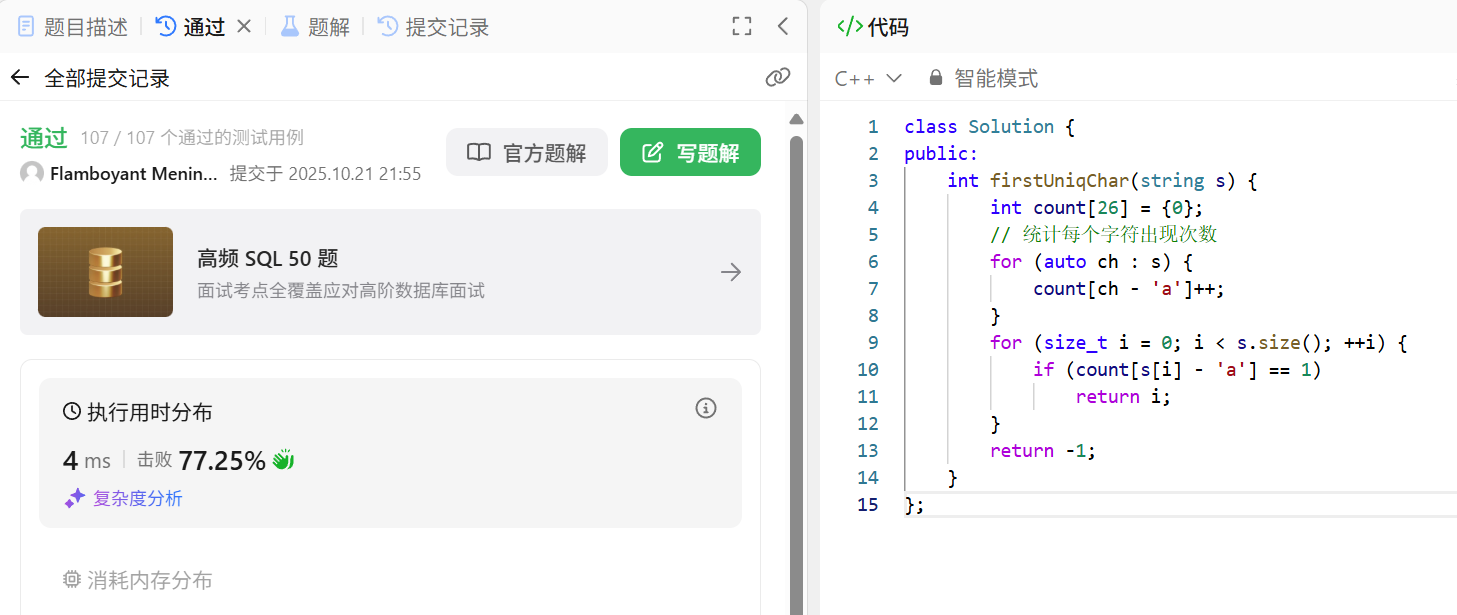Viewport: 1457px width, 615px height.
Task: Click the fullscreen expand icon on tab bar
Action: (x=741, y=27)
